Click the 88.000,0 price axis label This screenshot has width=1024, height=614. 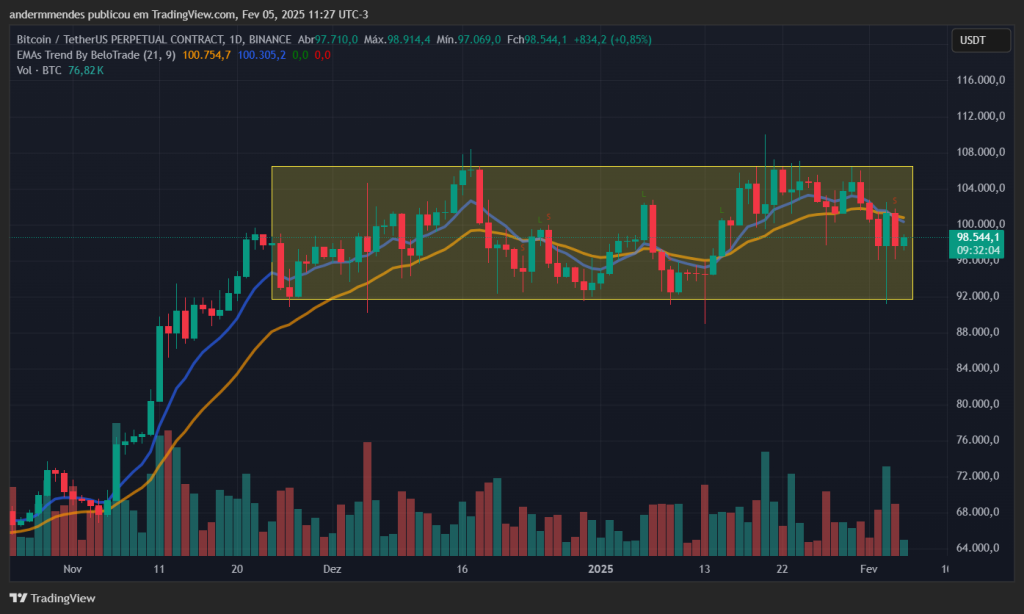[x=978, y=332]
